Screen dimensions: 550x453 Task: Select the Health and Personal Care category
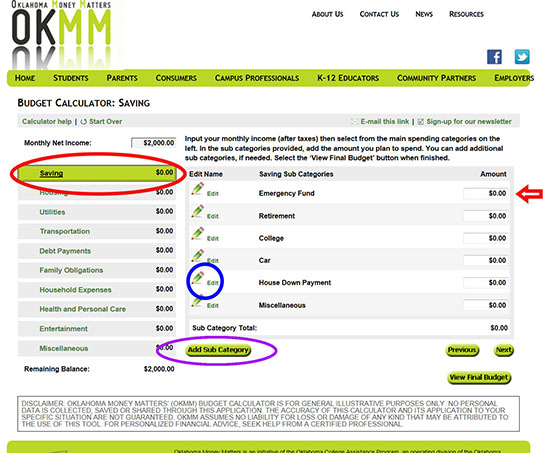click(x=97, y=309)
